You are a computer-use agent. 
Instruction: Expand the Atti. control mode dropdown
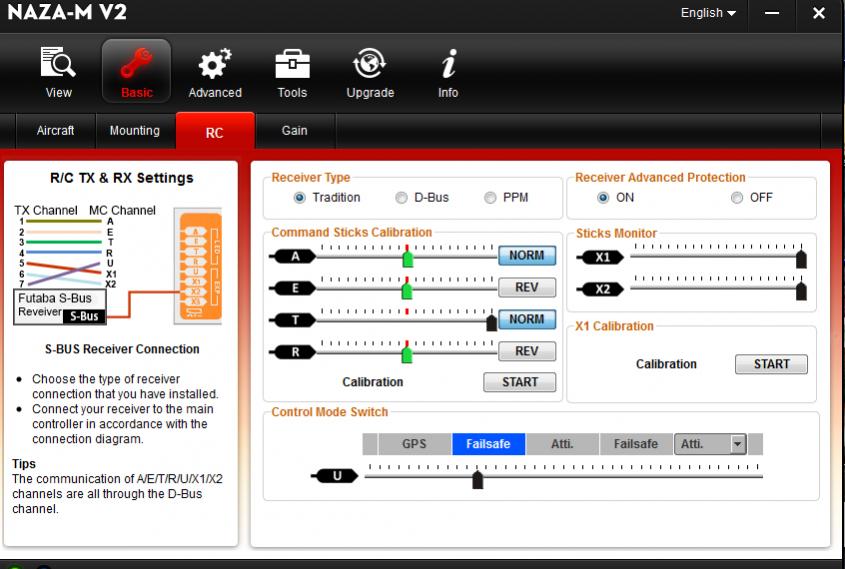(738, 444)
